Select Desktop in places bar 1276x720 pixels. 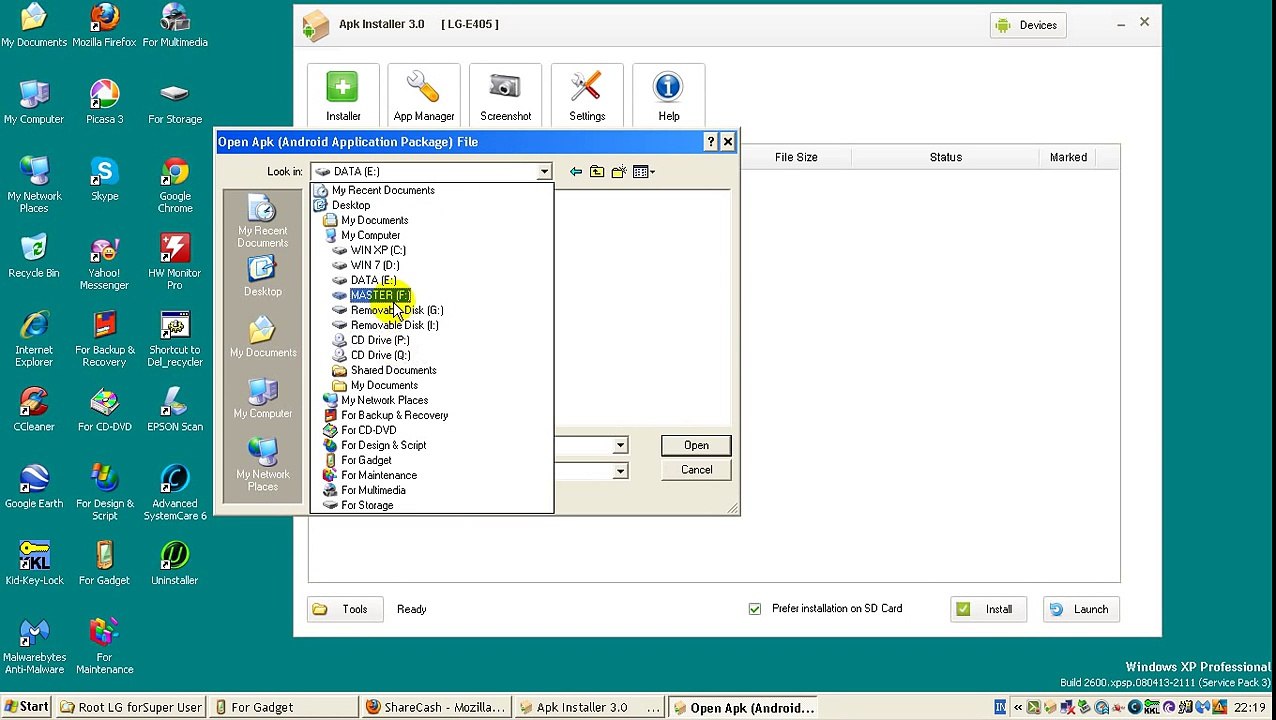262,277
